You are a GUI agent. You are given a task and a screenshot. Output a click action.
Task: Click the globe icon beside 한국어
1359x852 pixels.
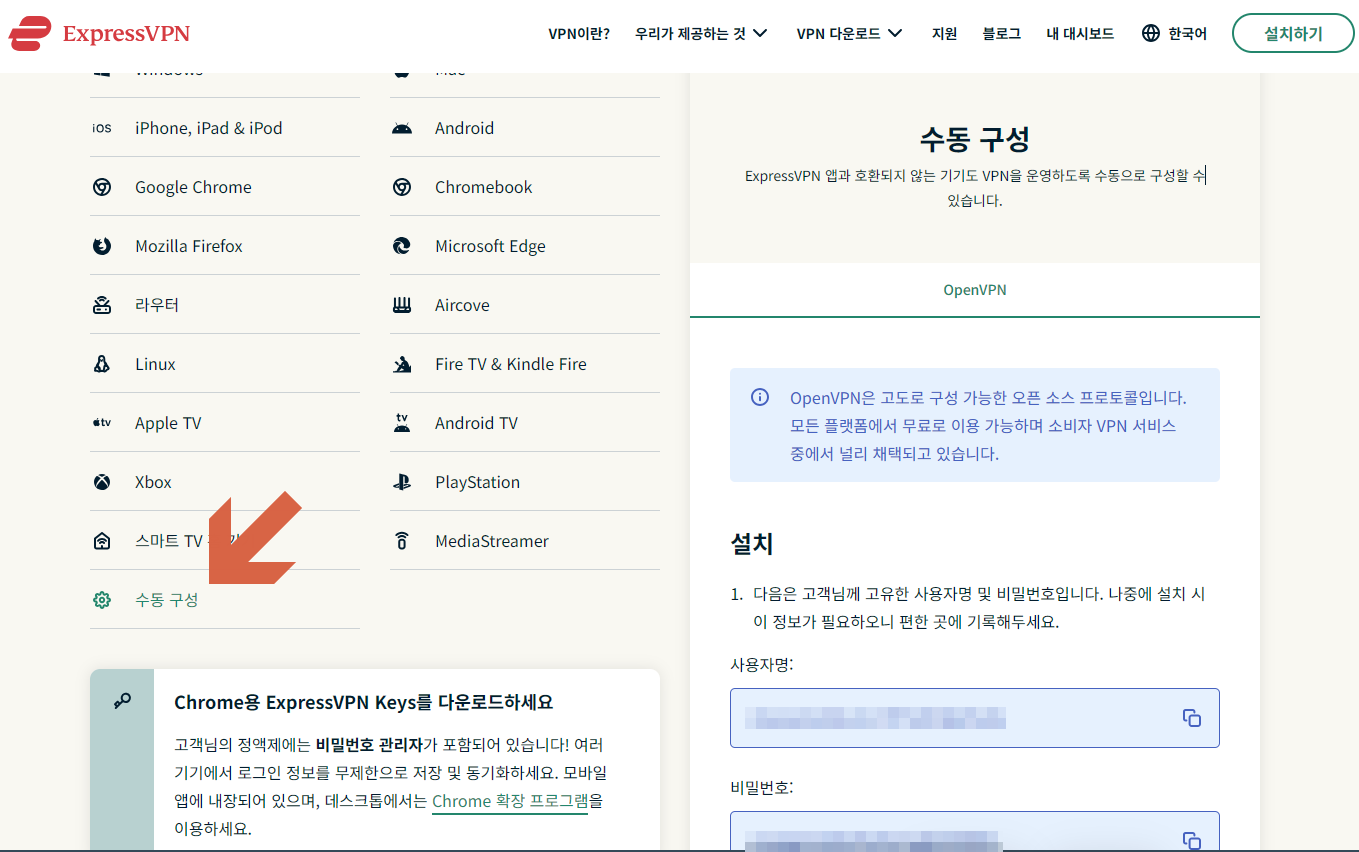click(1151, 33)
